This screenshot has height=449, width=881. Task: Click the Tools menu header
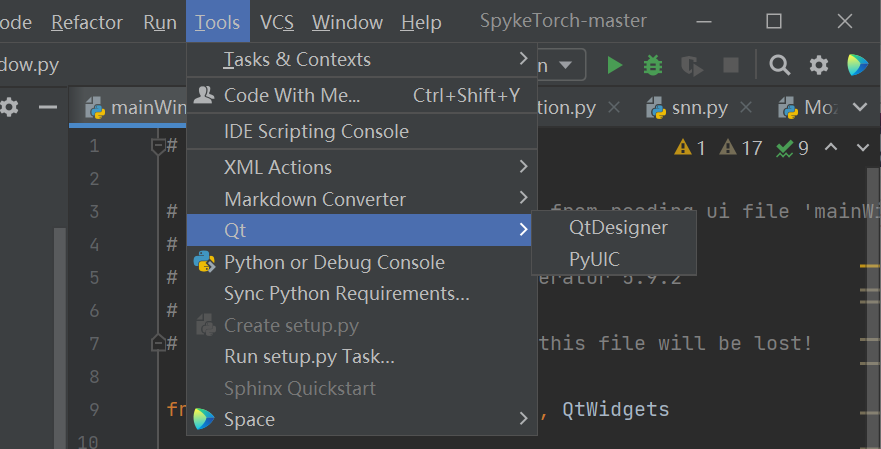click(217, 22)
